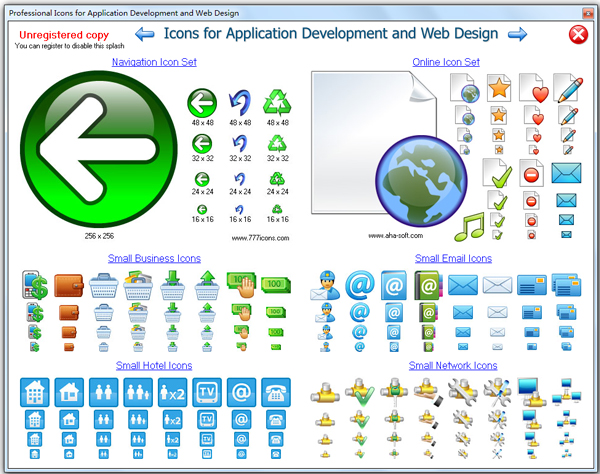Click the largest pipe with crossed wrenches icon
The height and width of the screenshot is (474, 600).
pos(497,393)
